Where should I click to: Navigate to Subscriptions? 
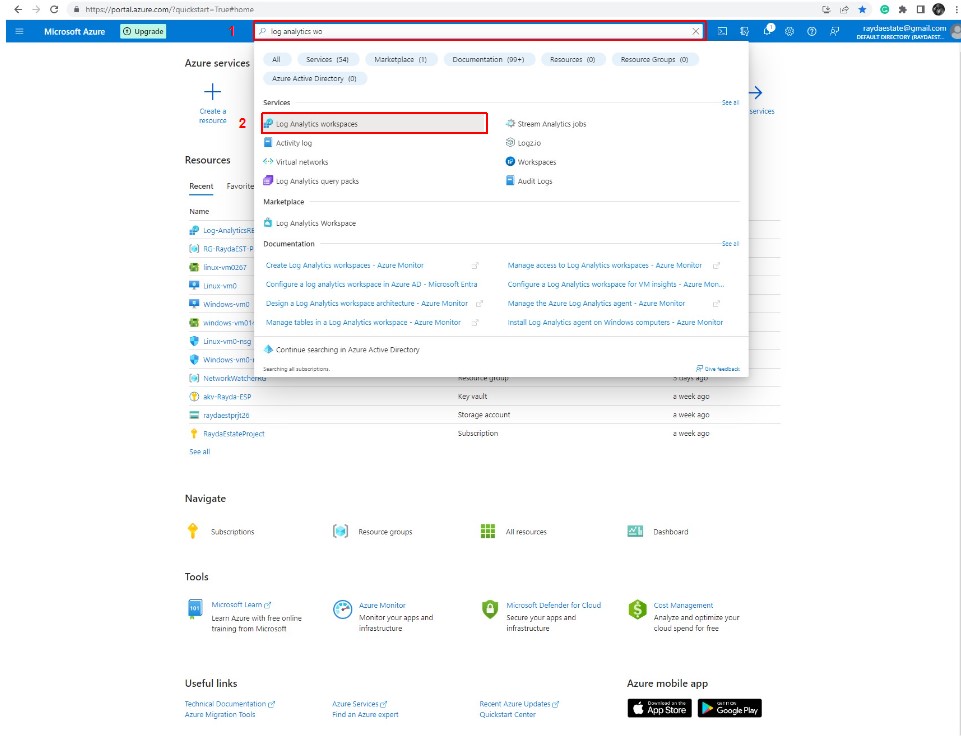(x=232, y=532)
